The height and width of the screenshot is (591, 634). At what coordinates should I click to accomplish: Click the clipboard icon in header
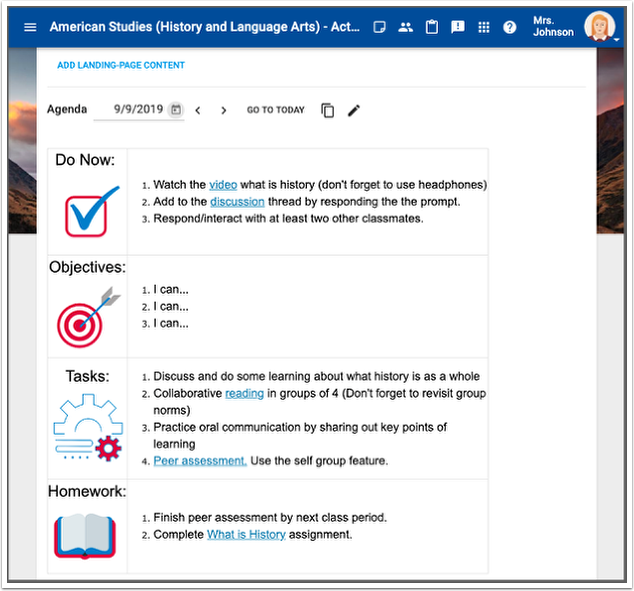click(432, 27)
